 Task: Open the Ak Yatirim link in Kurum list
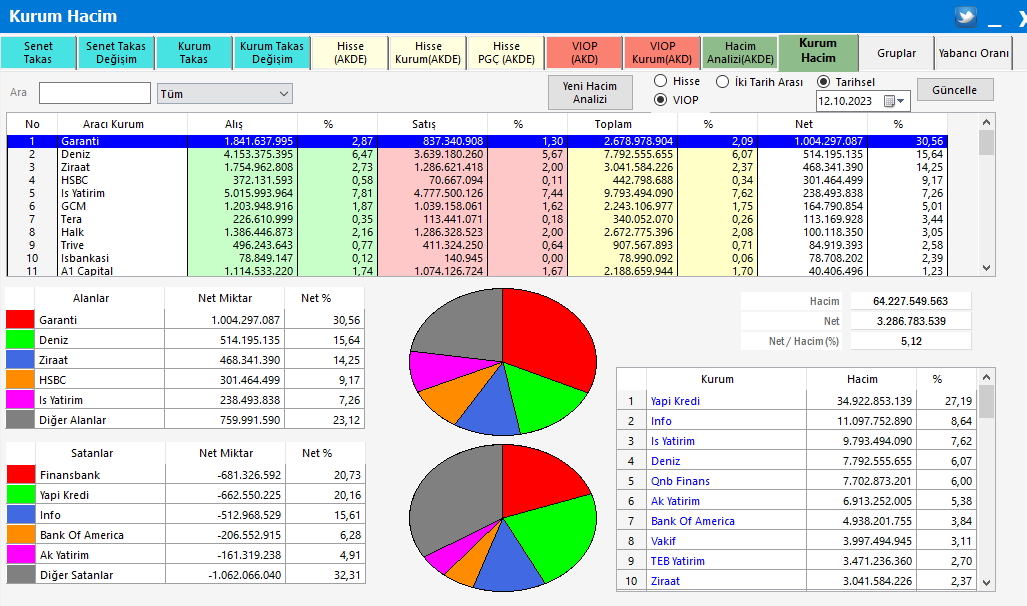click(x=675, y=501)
